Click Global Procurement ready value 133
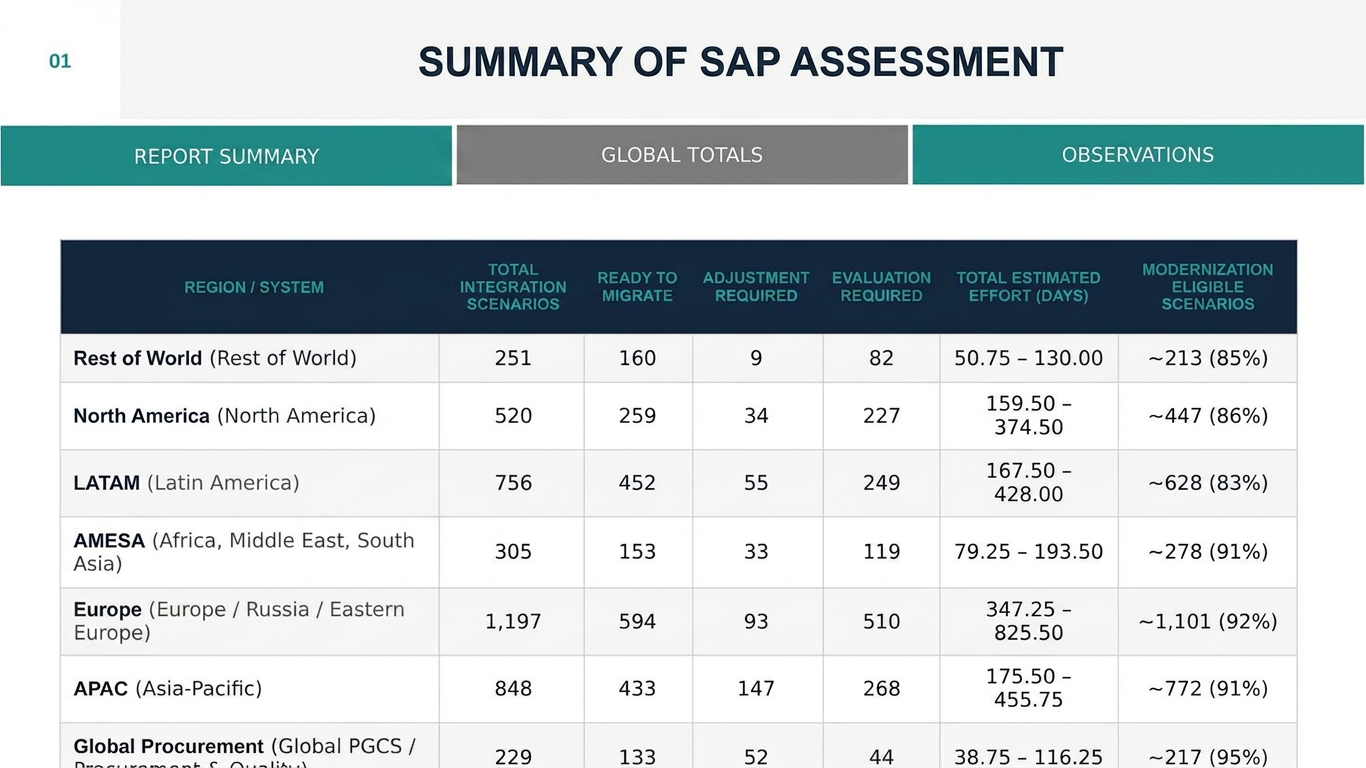Viewport: 1366px width, 768px height. (637, 757)
